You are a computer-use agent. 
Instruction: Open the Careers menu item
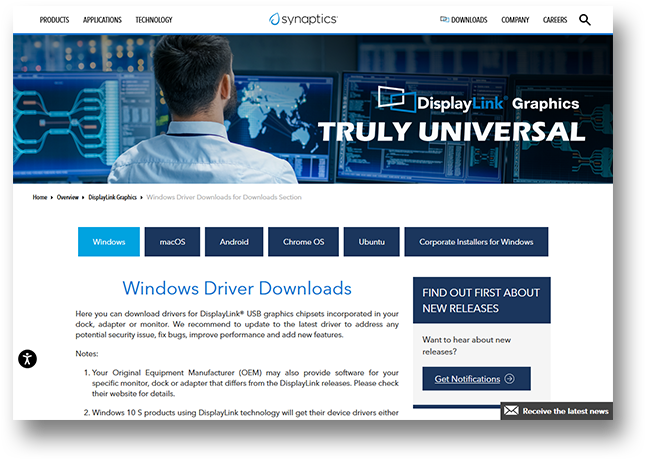[x=555, y=20]
